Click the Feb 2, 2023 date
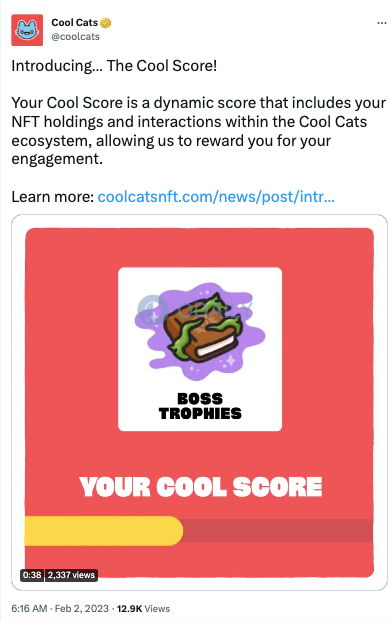Screen dimensions: 391x621 click(x=82, y=609)
